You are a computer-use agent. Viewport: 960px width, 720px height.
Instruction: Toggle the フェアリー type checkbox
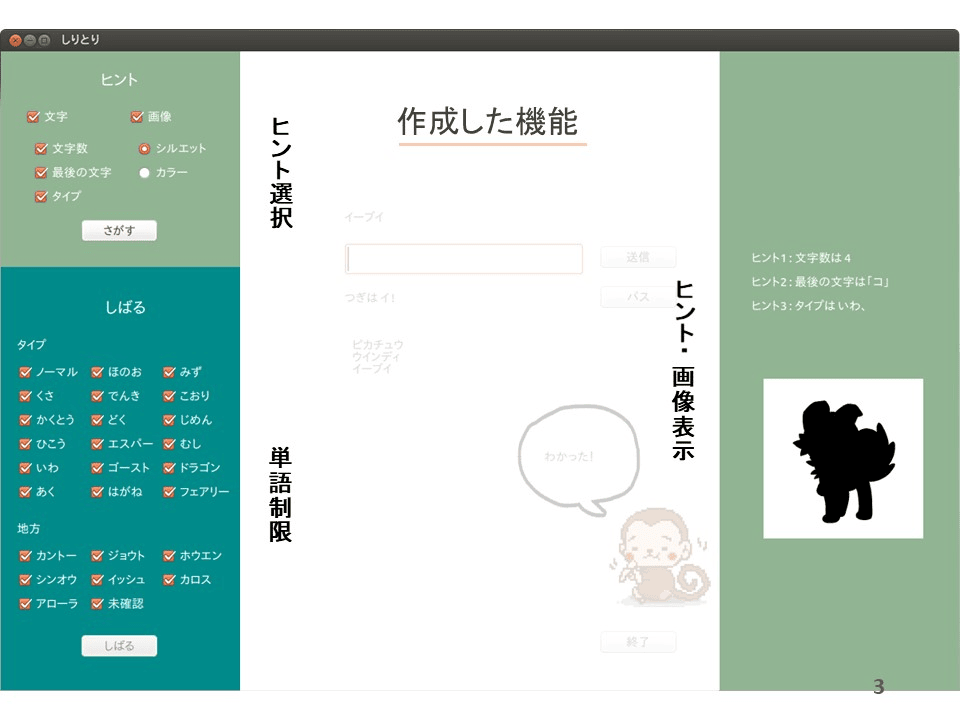(169, 492)
